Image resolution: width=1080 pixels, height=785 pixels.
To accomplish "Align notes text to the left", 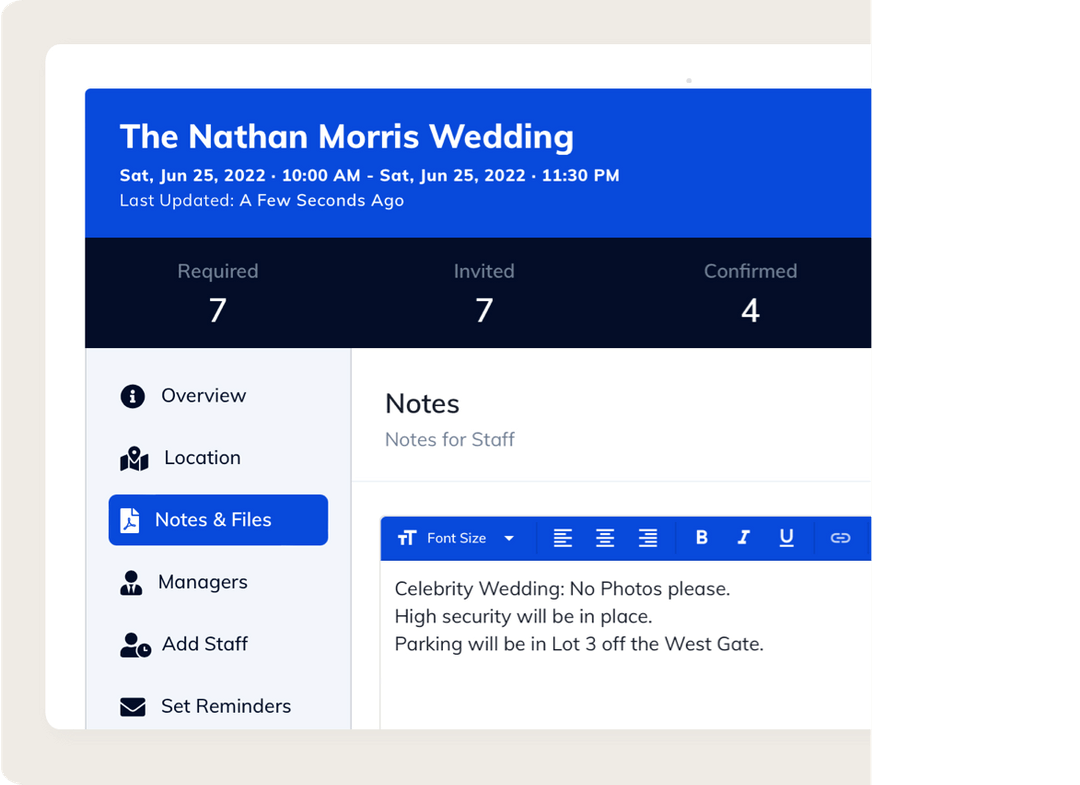I will 563,538.
